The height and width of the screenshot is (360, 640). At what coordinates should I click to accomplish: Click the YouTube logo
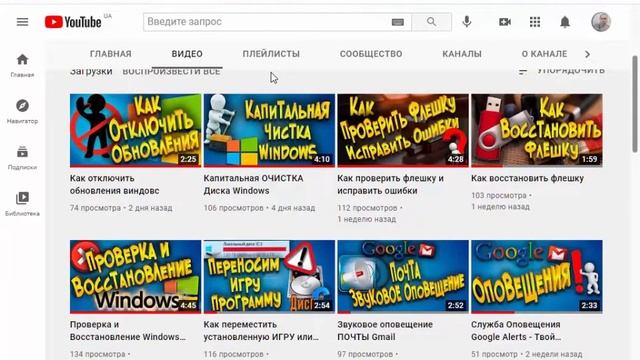click(x=73, y=22)
